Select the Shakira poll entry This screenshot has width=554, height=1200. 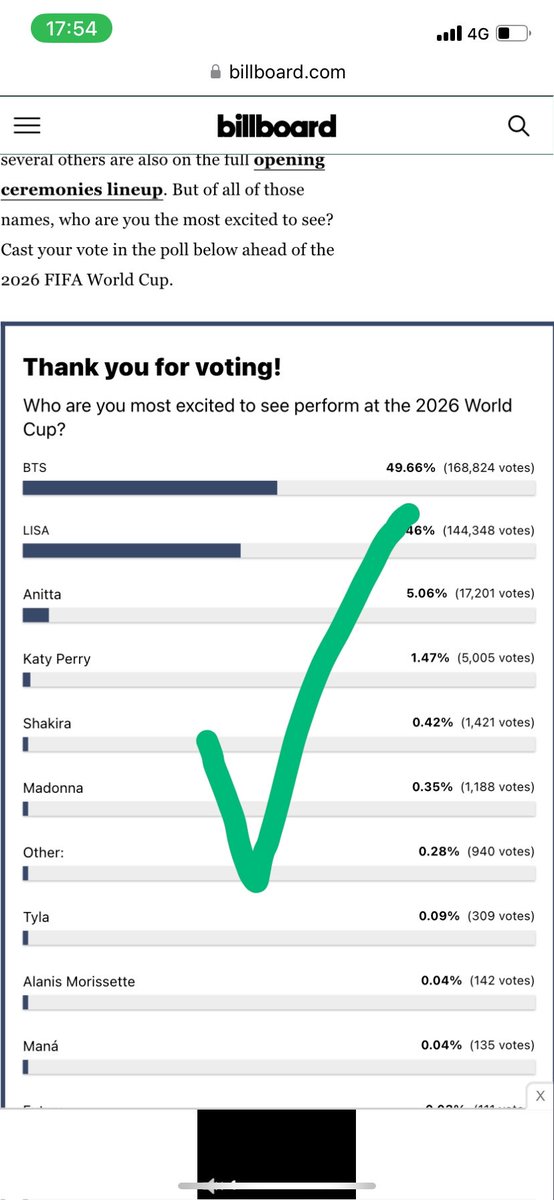point(279,733)
